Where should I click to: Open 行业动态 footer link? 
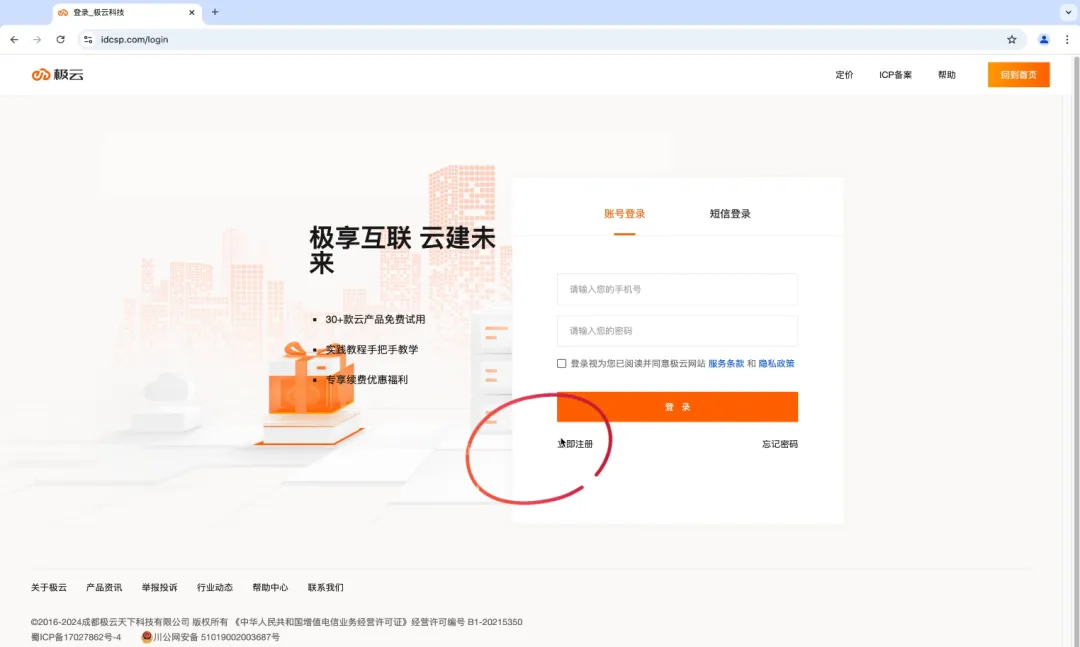[x=215, y=587]
